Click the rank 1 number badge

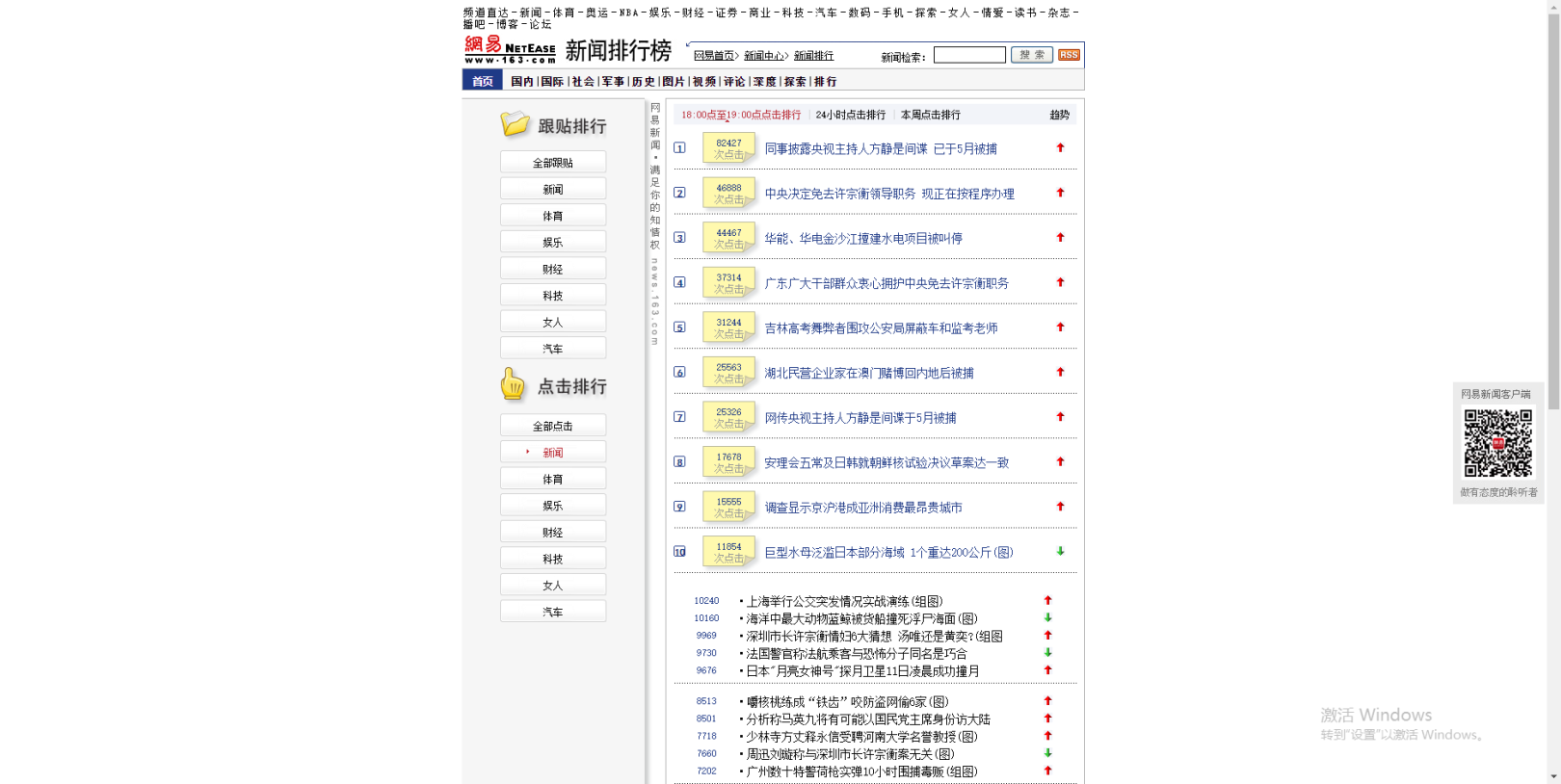(679, 148)
